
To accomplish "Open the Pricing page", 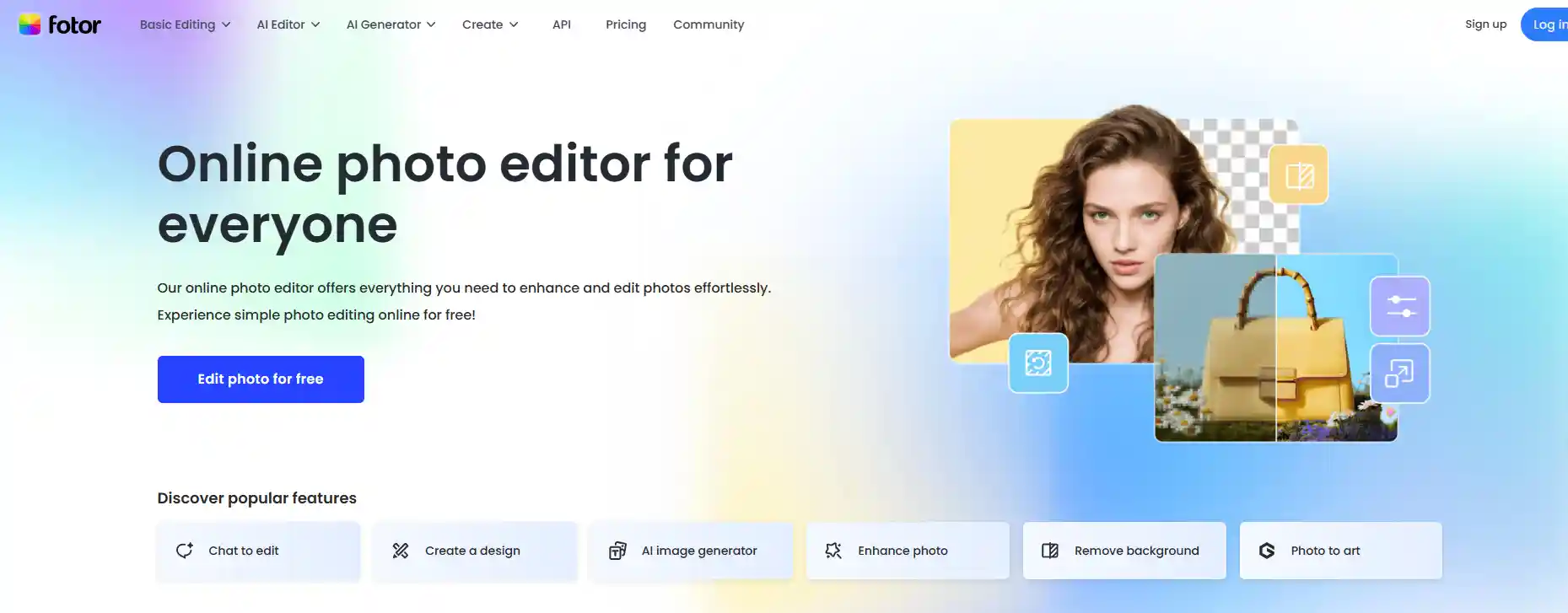I will click(x=626, y=24).
